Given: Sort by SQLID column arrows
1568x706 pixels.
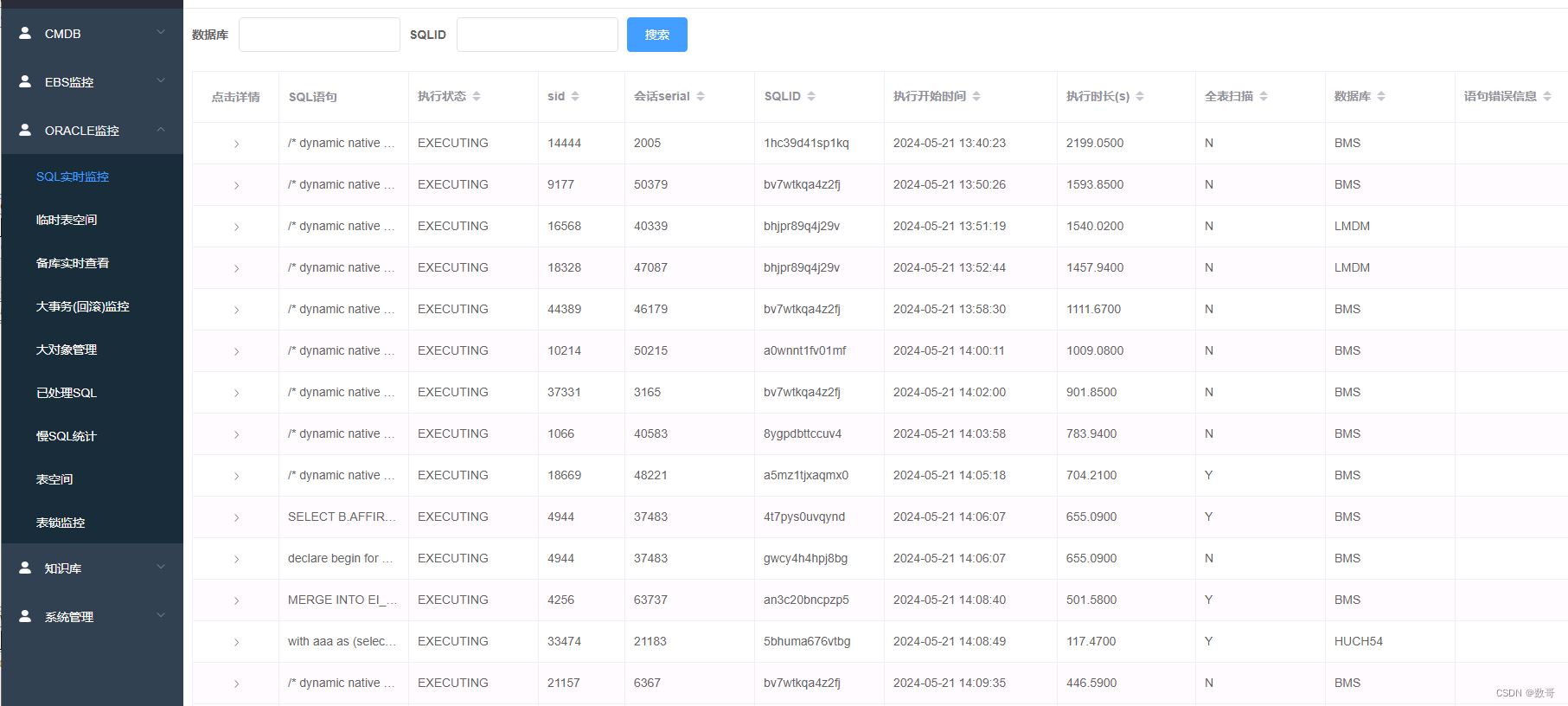Looking at the screenshot, I should pyautogui.click(x=811, y=96).
